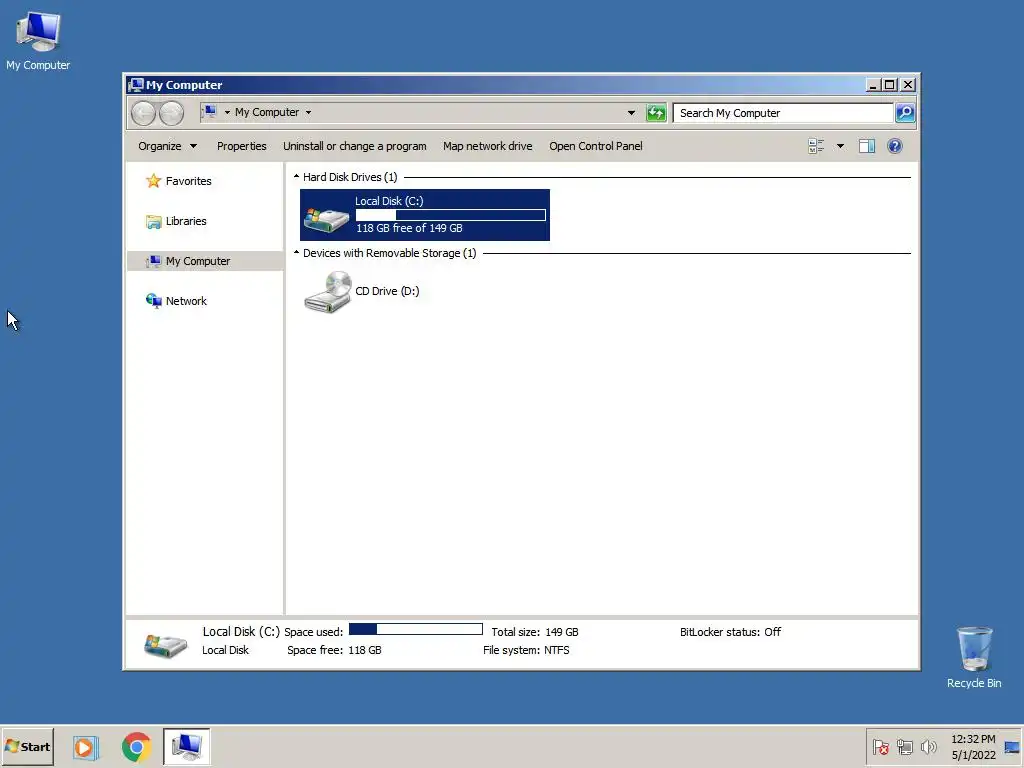Expand the arrow before My Computer breadcrumb
The height and width of the screenshot is (768, 1024).
227,112
